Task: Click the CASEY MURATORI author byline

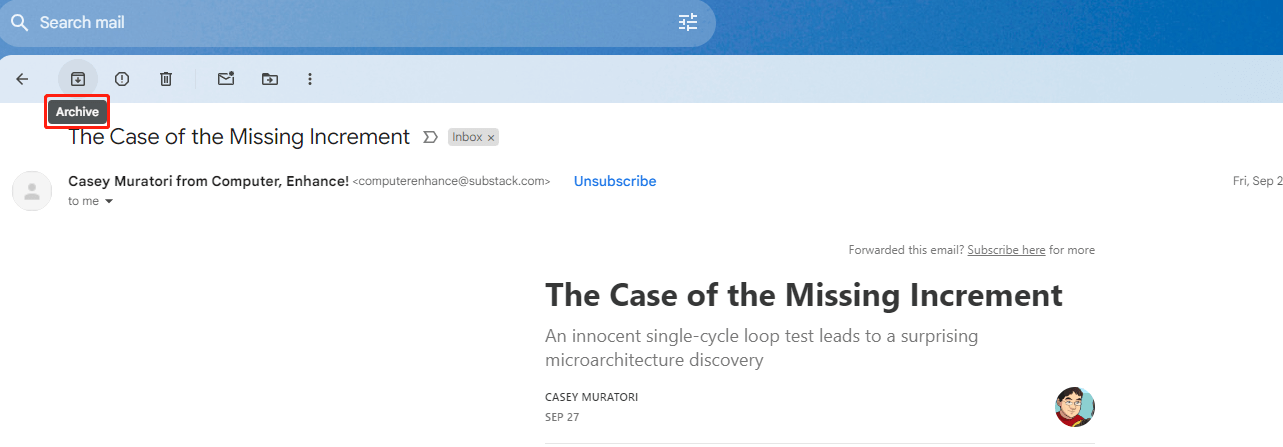Action: (x=591, y=397)
